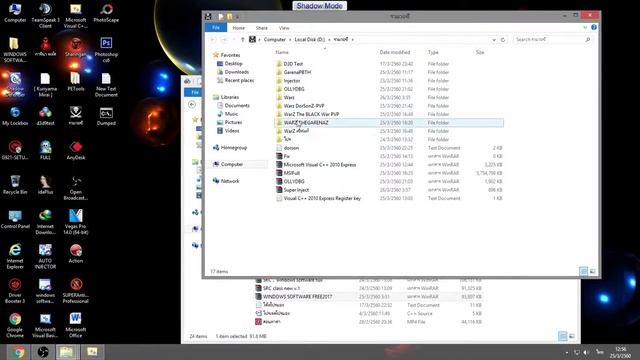Select the Dumped desktop shortcut
Screen dimensions: 640x360
point(106,116)
